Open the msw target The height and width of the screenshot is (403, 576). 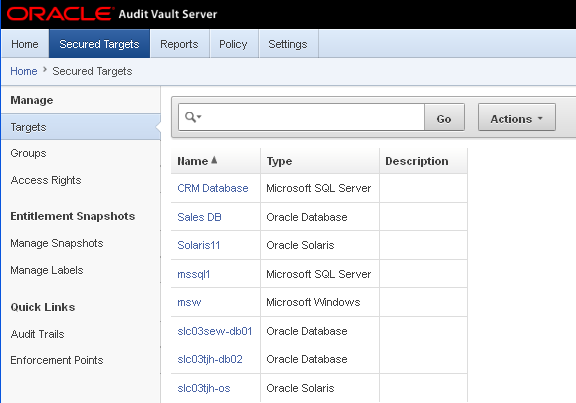(189, 302)
